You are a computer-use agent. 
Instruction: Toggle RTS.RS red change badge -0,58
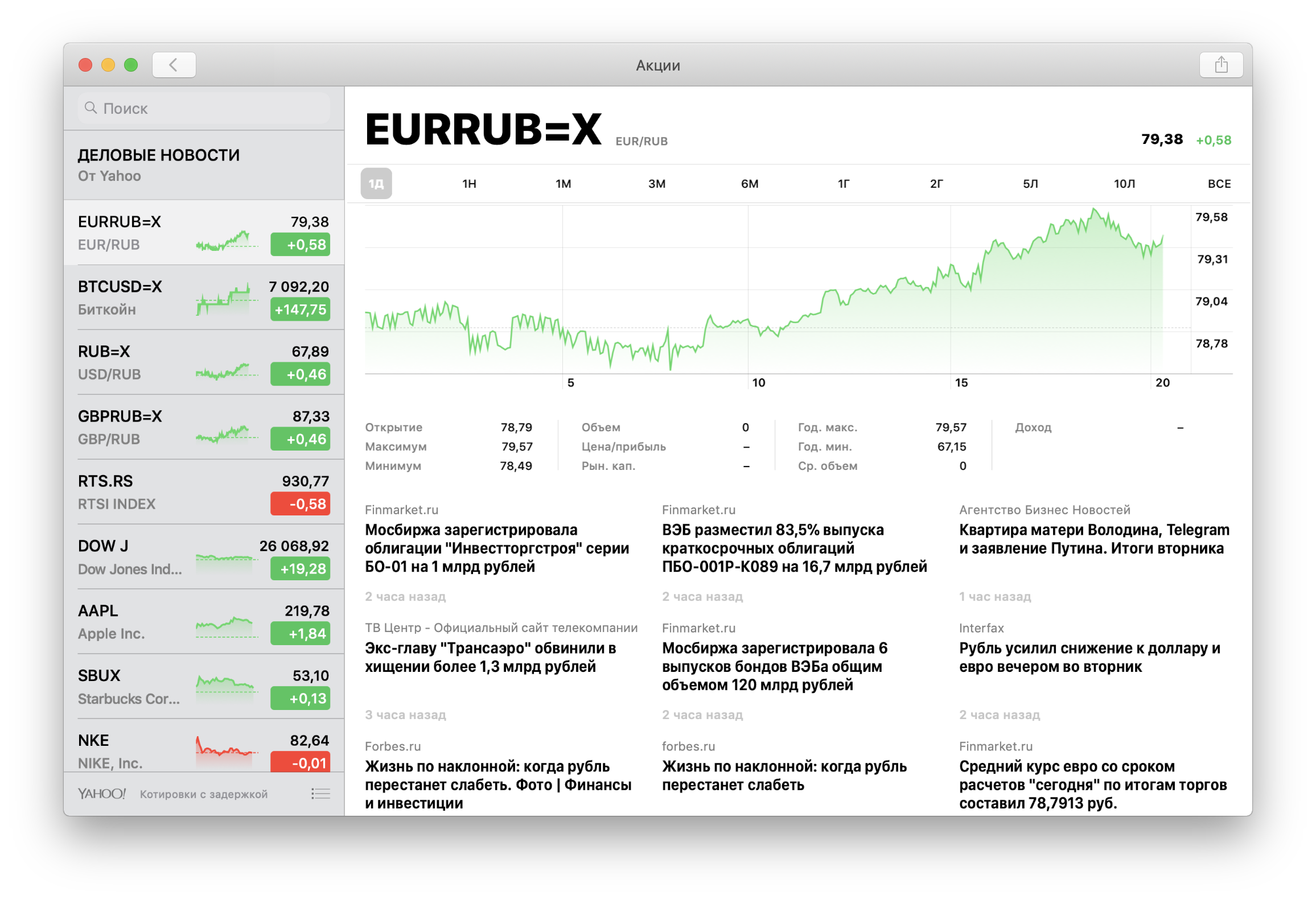point(300,504)
